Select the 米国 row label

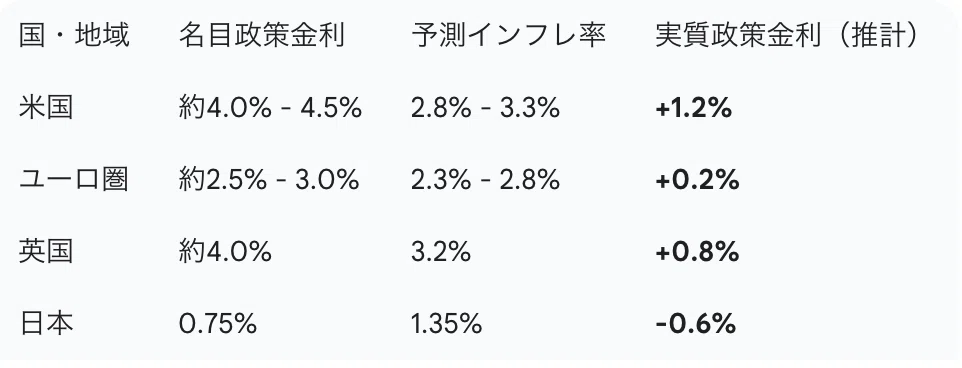click(46, 109)
